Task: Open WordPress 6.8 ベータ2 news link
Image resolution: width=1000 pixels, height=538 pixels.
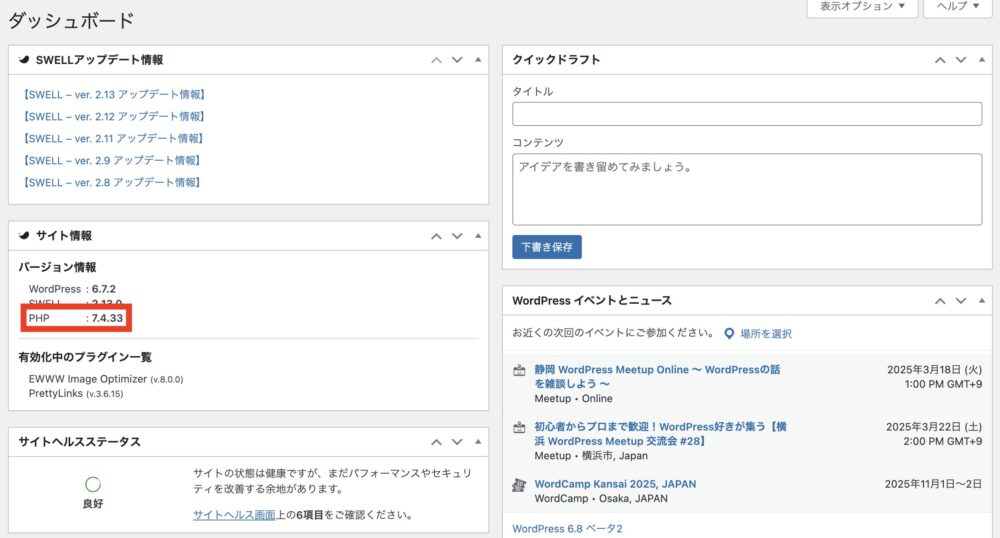Action: tap(567, 529)
